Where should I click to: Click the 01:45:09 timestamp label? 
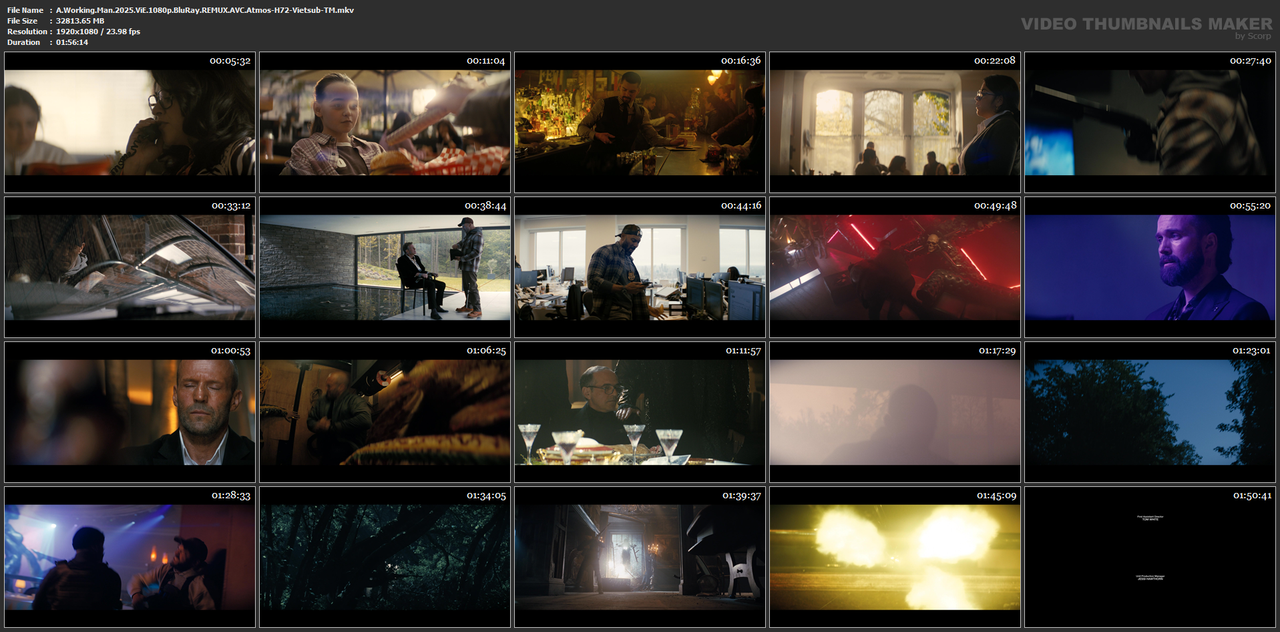coord(995,496)
